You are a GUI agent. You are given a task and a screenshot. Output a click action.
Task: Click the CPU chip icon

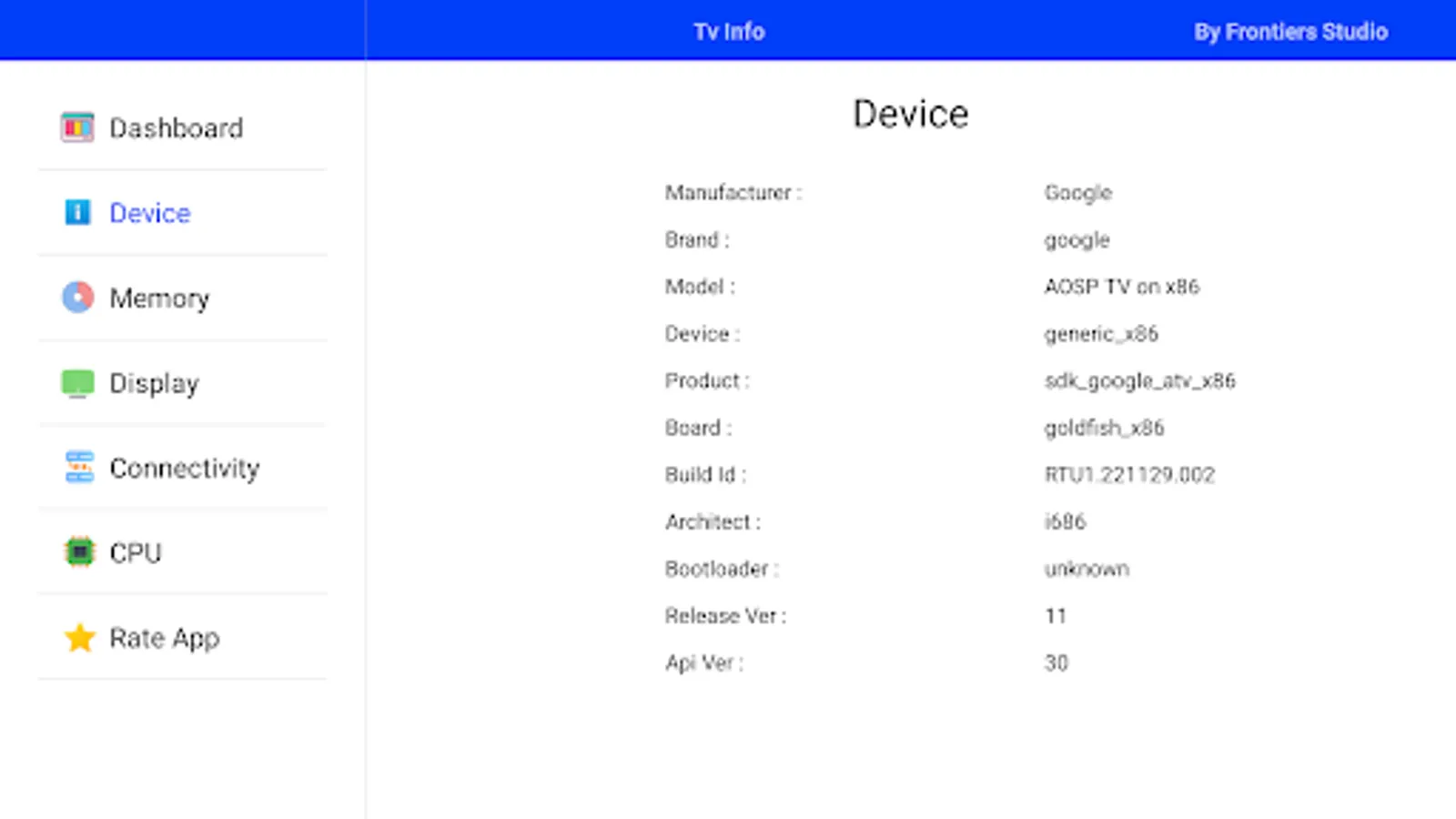tap(79, 552)
